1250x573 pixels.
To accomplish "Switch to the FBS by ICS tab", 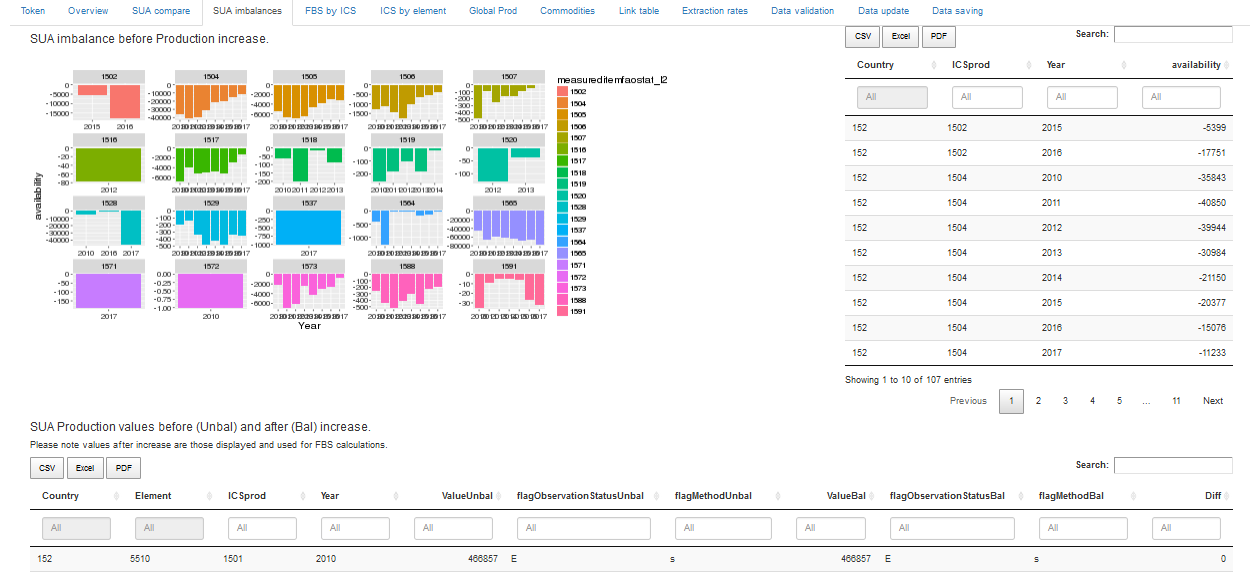I will (330, 11).
